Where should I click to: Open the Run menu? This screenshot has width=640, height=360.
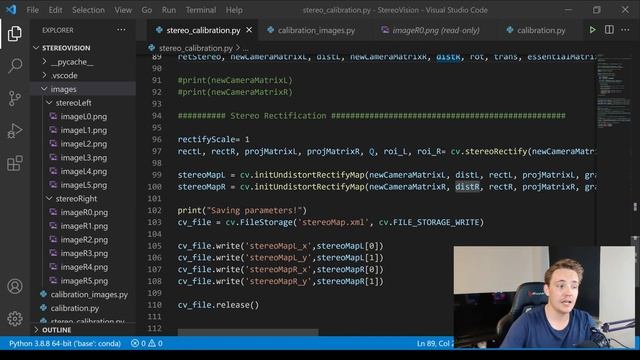(169, 10)
